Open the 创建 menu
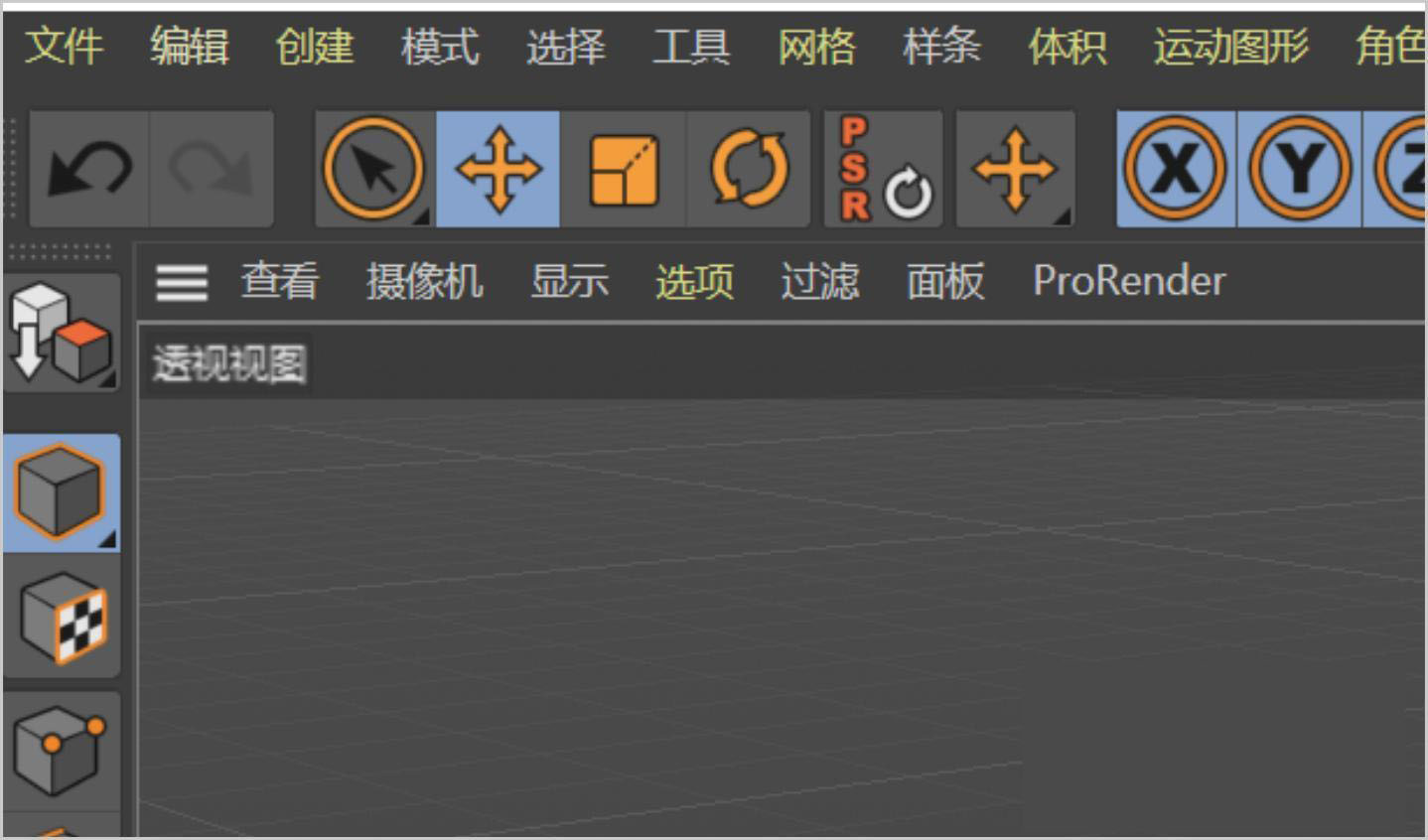The image size is (1428, 840). (x=315, y=46)
